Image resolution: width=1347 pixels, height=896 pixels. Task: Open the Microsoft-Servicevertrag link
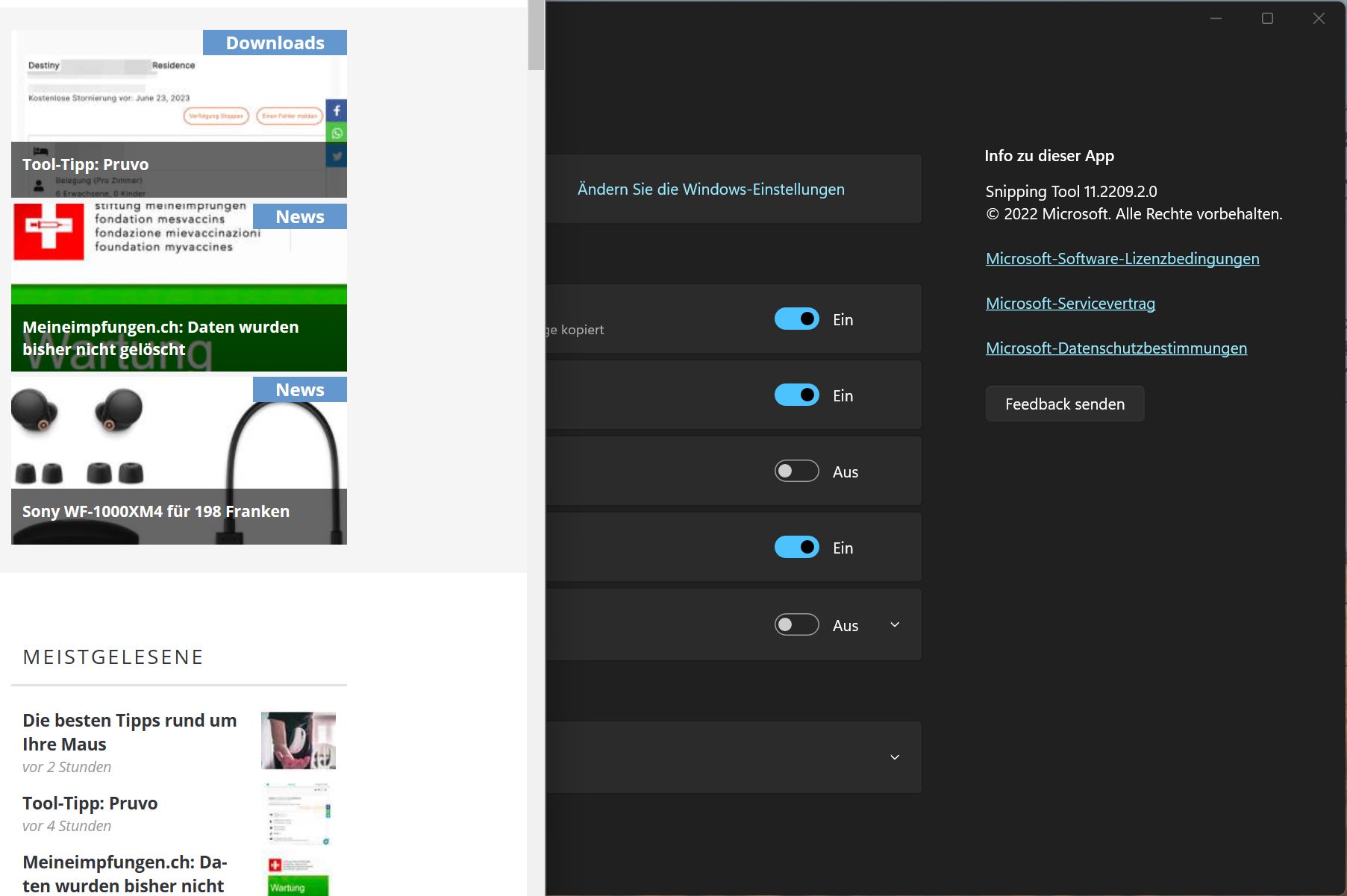point(1070,303)
